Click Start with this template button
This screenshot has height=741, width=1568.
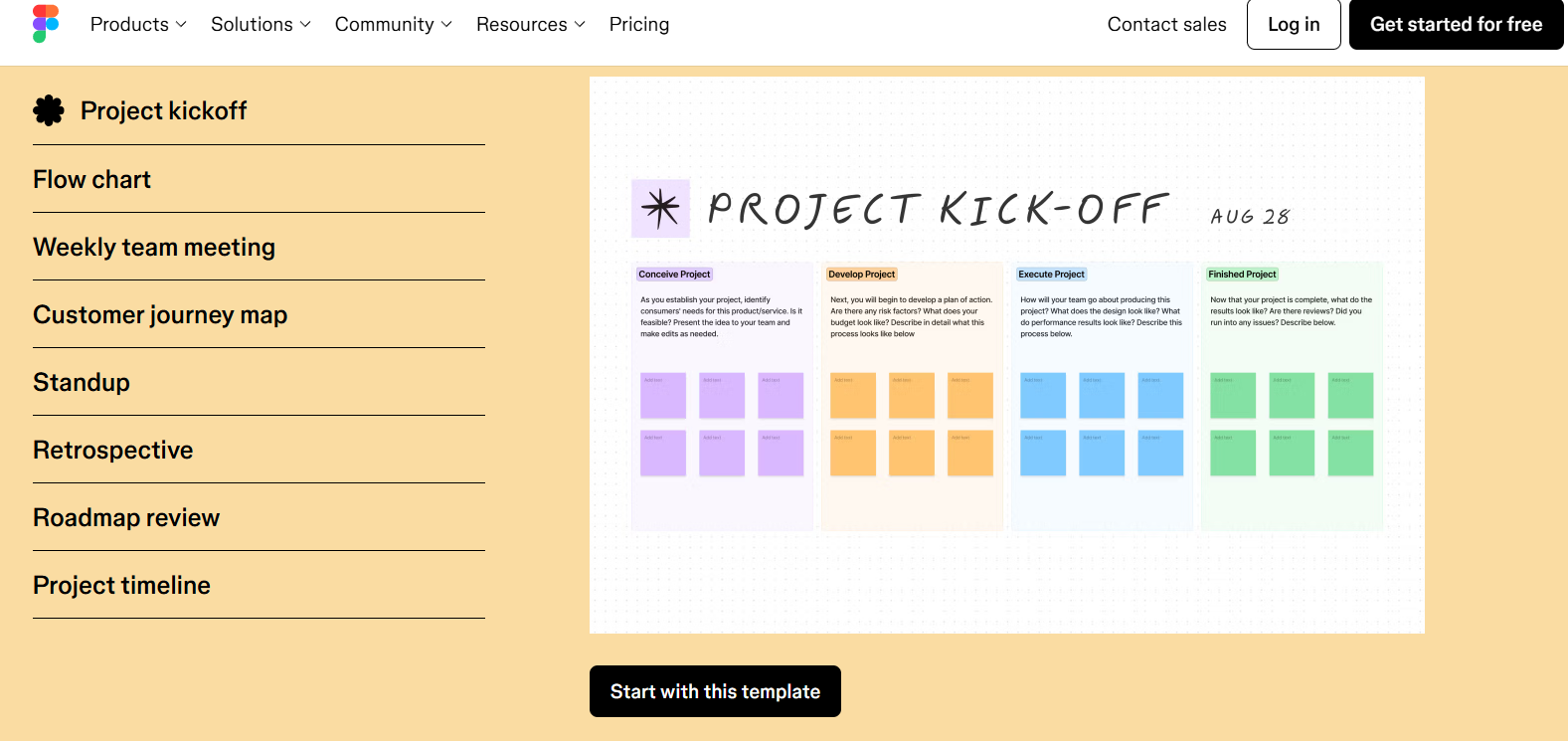(715, 691)
